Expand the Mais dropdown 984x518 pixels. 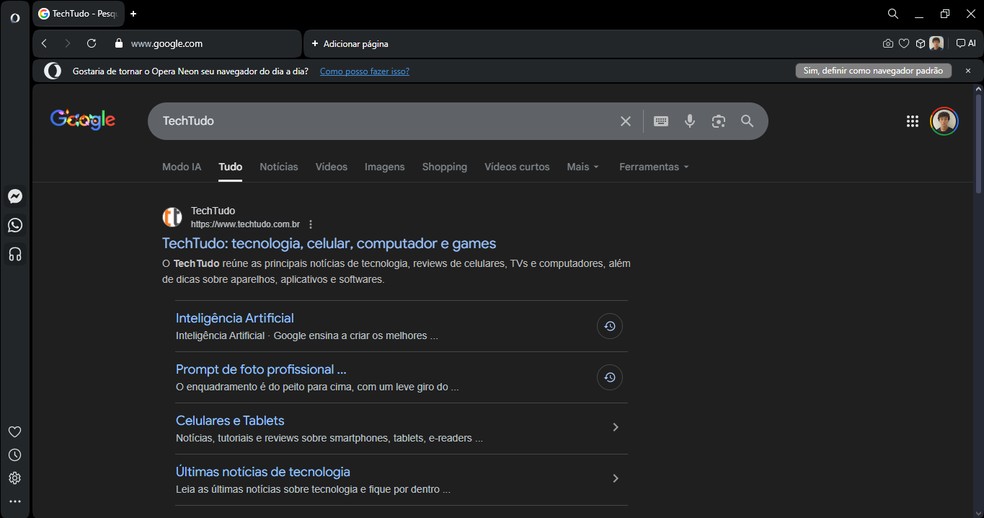(x=583, y=166)
